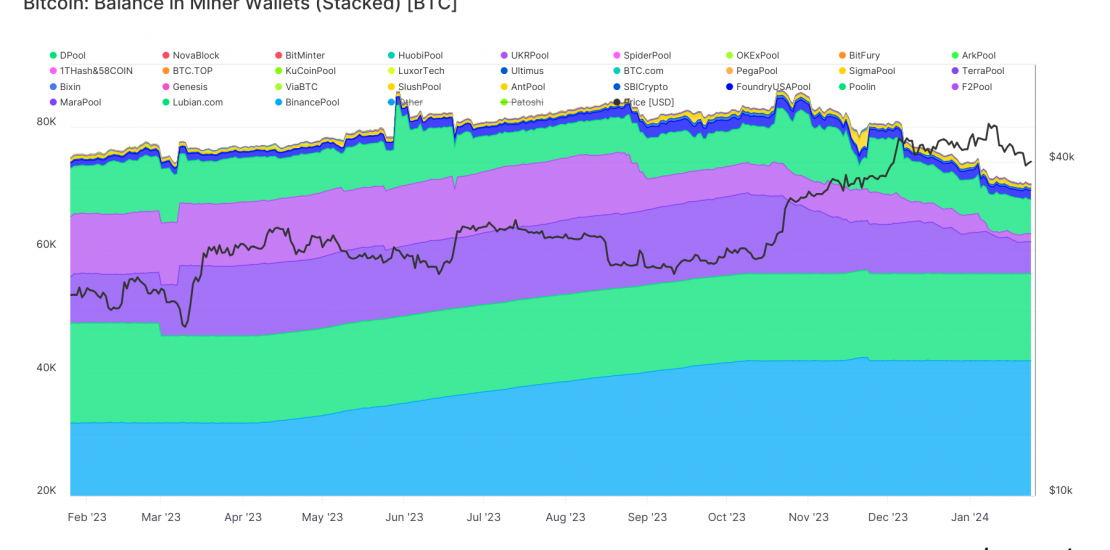Toggle the Price [USD] legend item
This screenshot has width=1110, height=550.
click(x=647, y=103)
